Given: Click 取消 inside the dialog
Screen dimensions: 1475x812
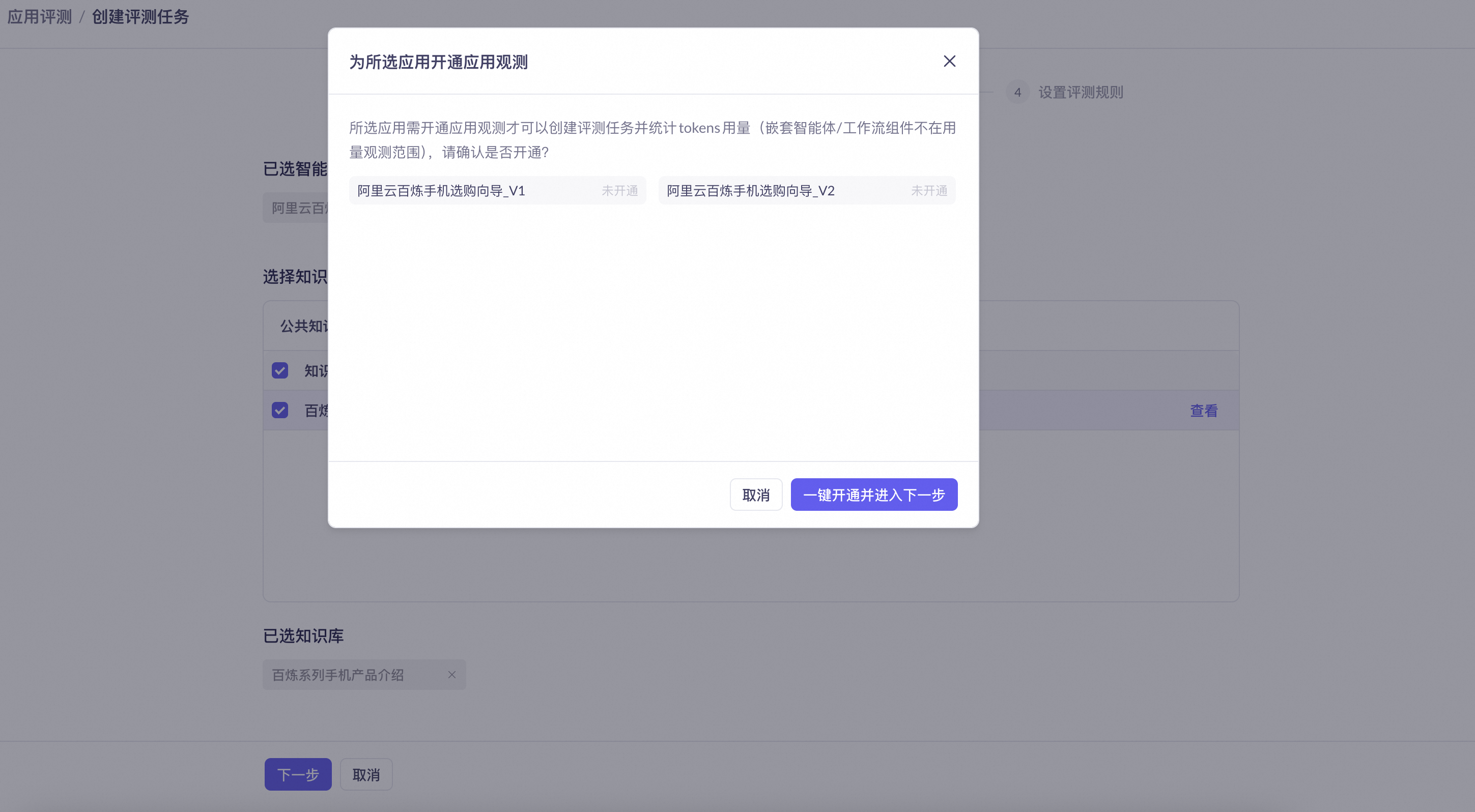Looking at the screenshot, I should point(756,495).
